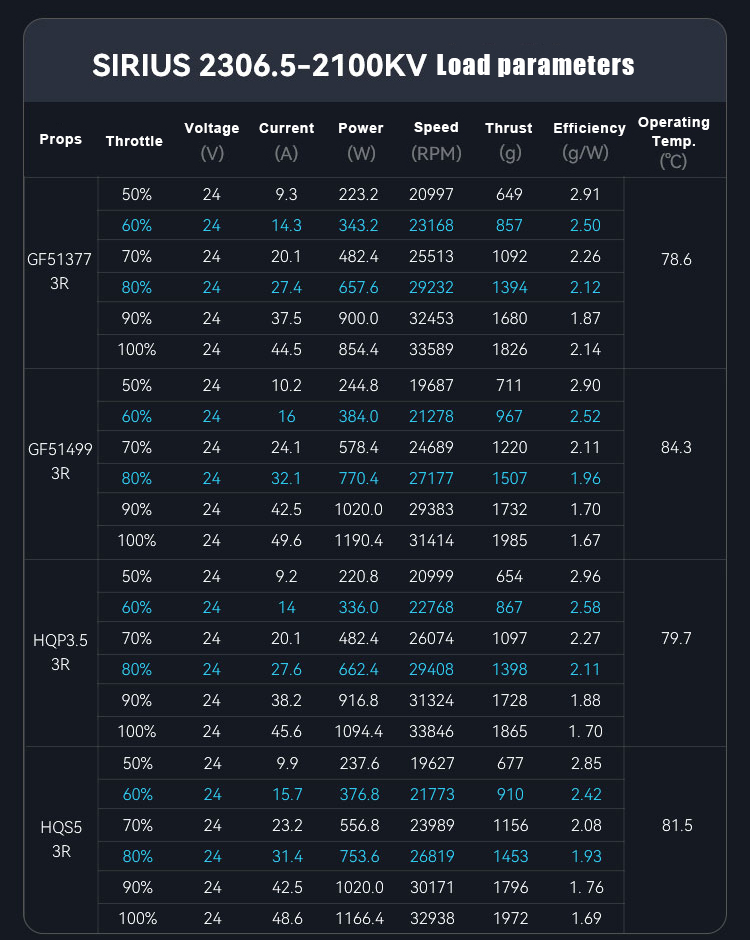Select the highlighted 343.2 power cell
The image size is (750, 940).
(x=360, y=225)
